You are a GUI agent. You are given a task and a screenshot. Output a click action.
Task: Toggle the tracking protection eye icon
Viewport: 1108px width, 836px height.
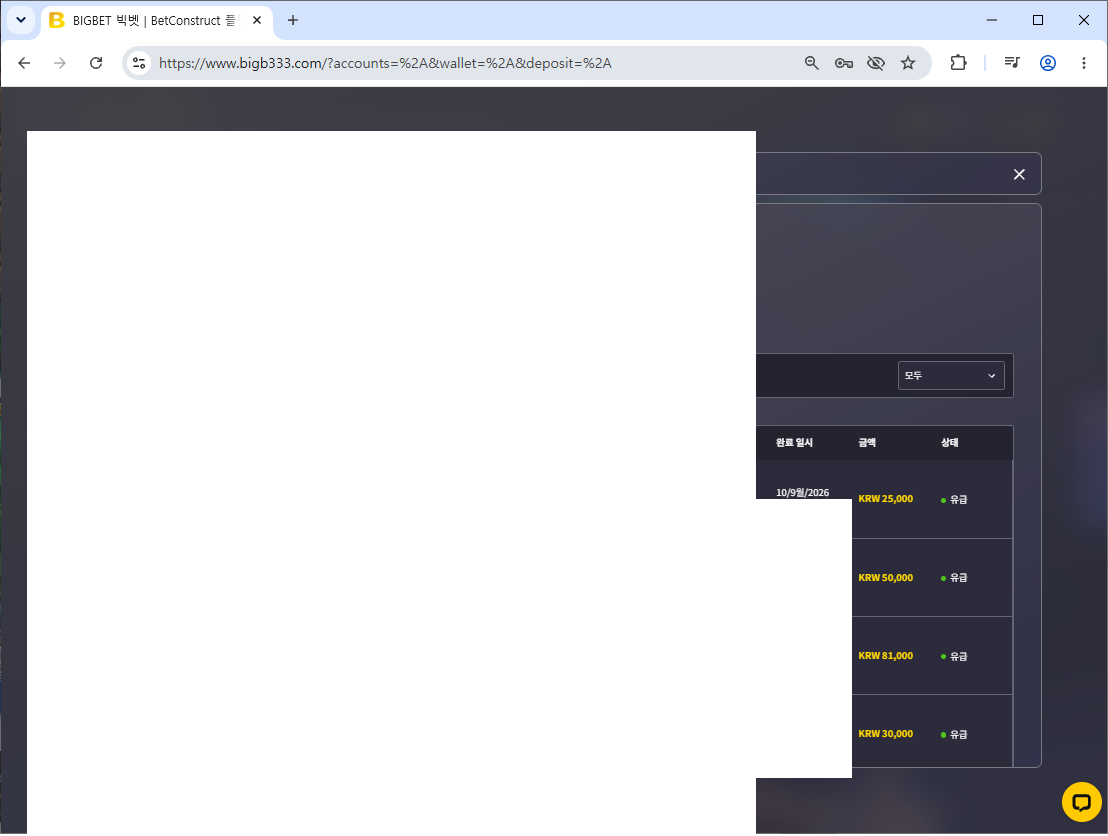coord(876,63)
